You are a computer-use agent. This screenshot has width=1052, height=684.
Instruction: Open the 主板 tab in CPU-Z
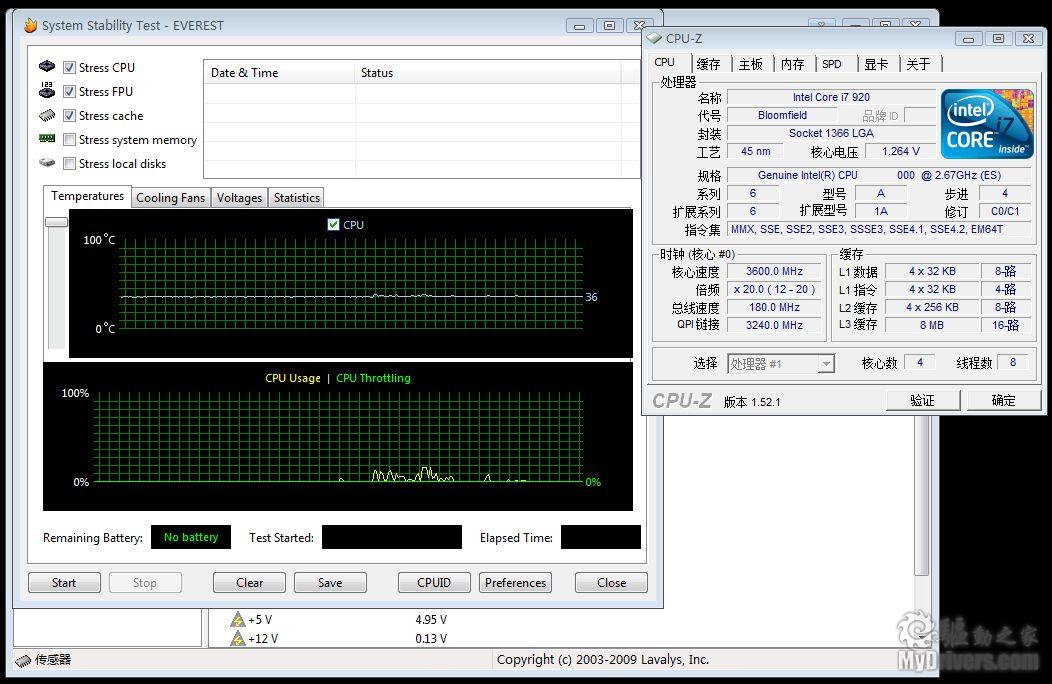coord(751,64)
